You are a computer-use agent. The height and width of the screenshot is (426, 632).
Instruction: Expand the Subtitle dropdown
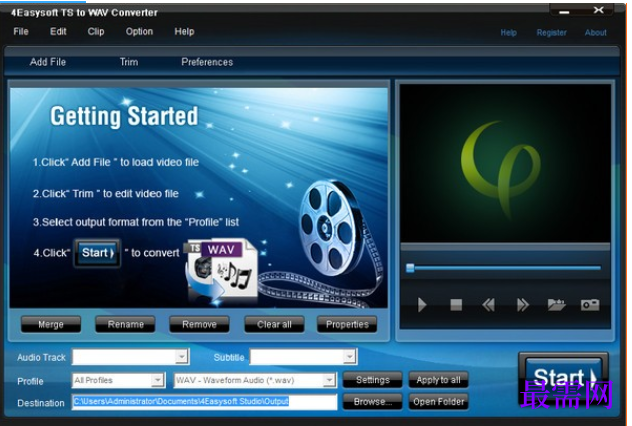[x=350, y=357]
